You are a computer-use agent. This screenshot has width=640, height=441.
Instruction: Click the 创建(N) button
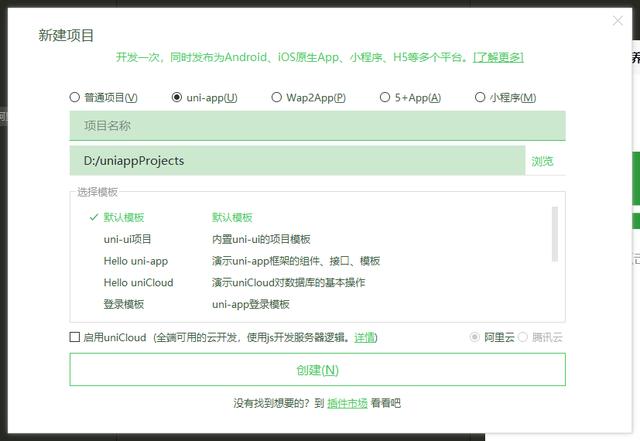(317, 370)
